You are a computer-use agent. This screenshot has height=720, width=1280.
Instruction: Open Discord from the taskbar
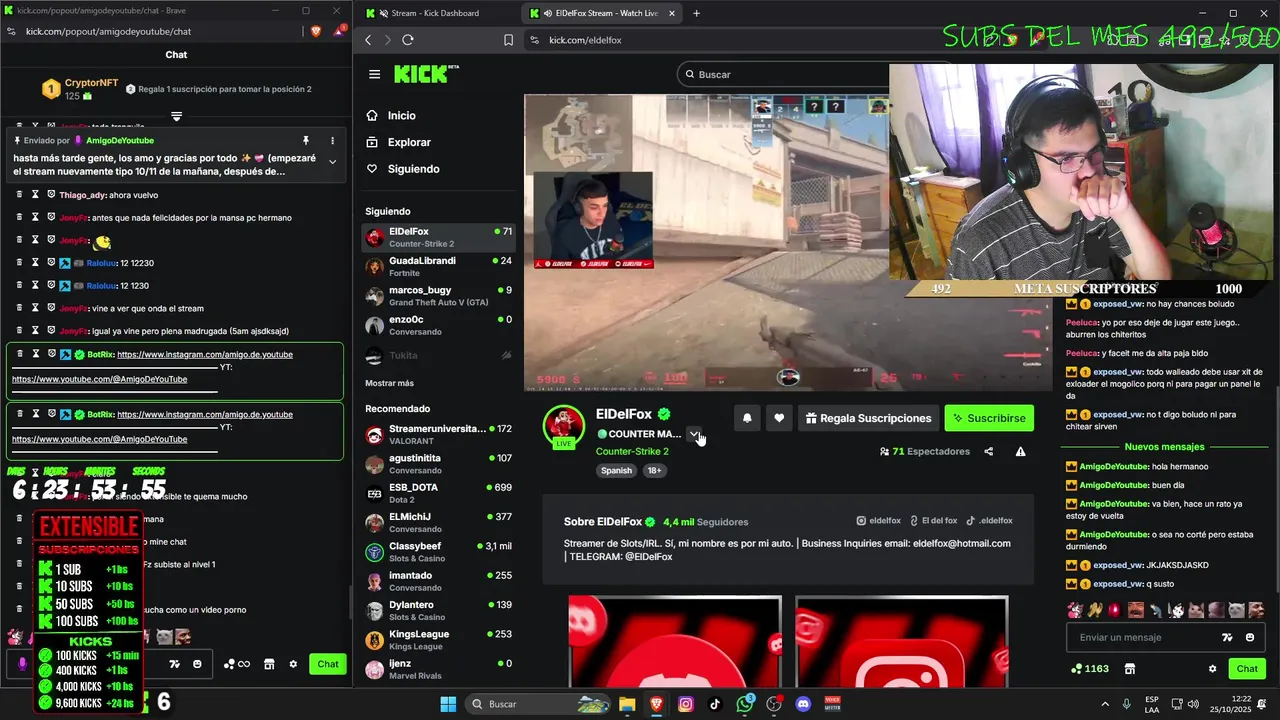click(803, 704)
